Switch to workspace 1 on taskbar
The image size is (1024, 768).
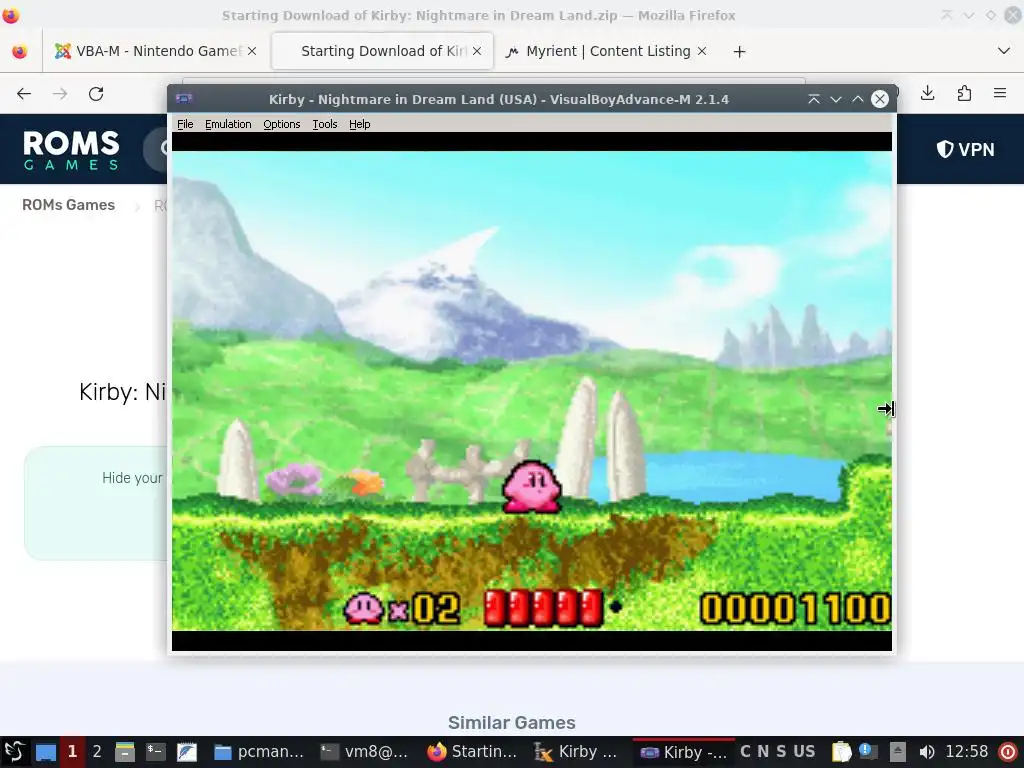point(72,752)
